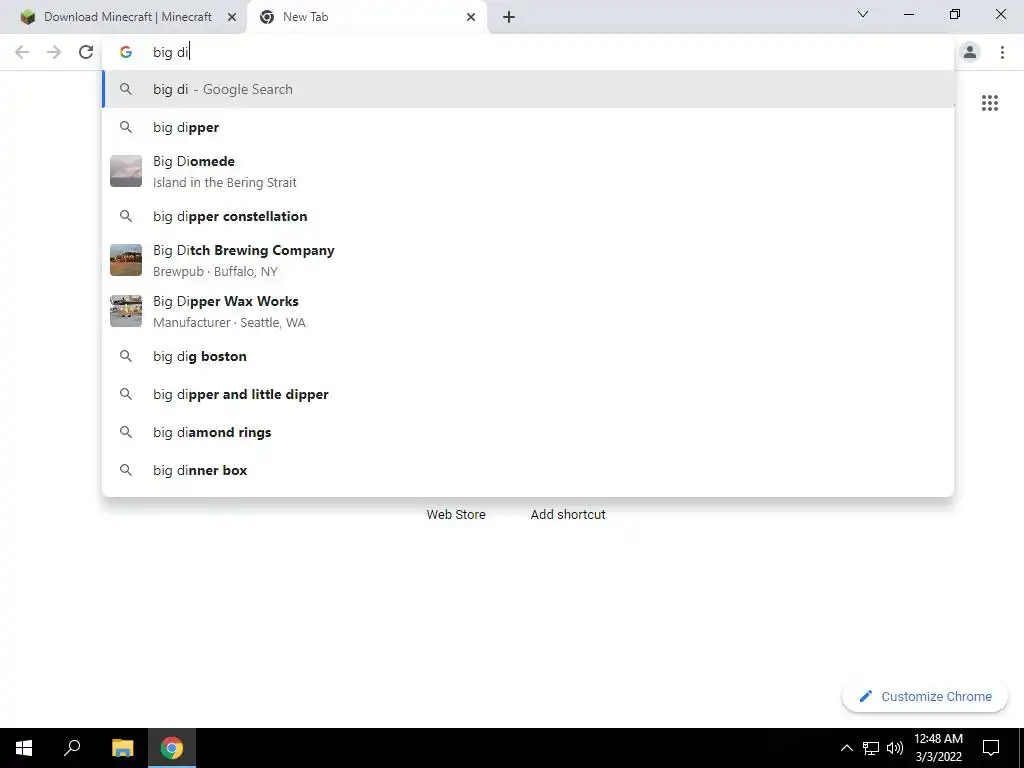
Task: Click the browser forward arrow
Action: pyautogui.click(x=54, y=52)
